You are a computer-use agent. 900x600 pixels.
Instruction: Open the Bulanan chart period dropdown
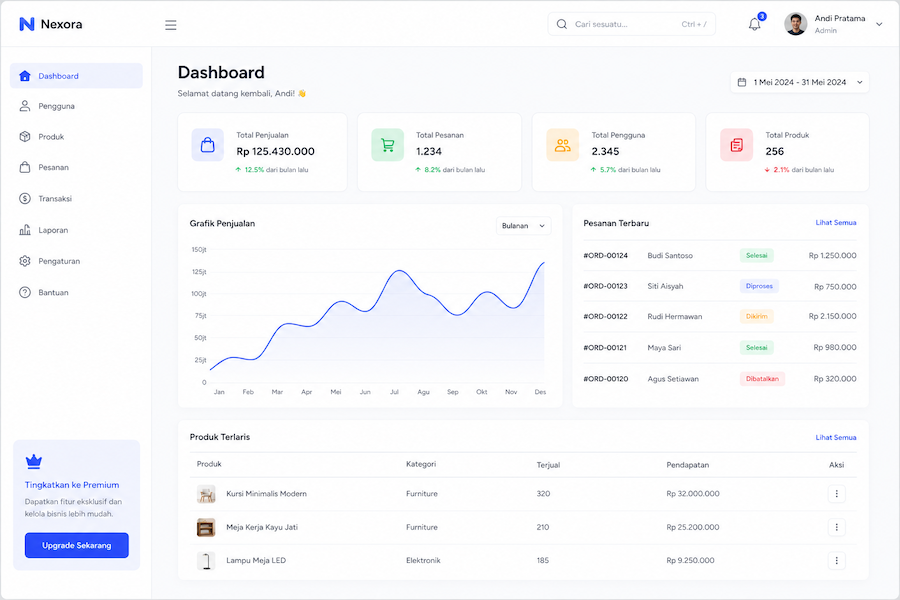pos(523,226)
